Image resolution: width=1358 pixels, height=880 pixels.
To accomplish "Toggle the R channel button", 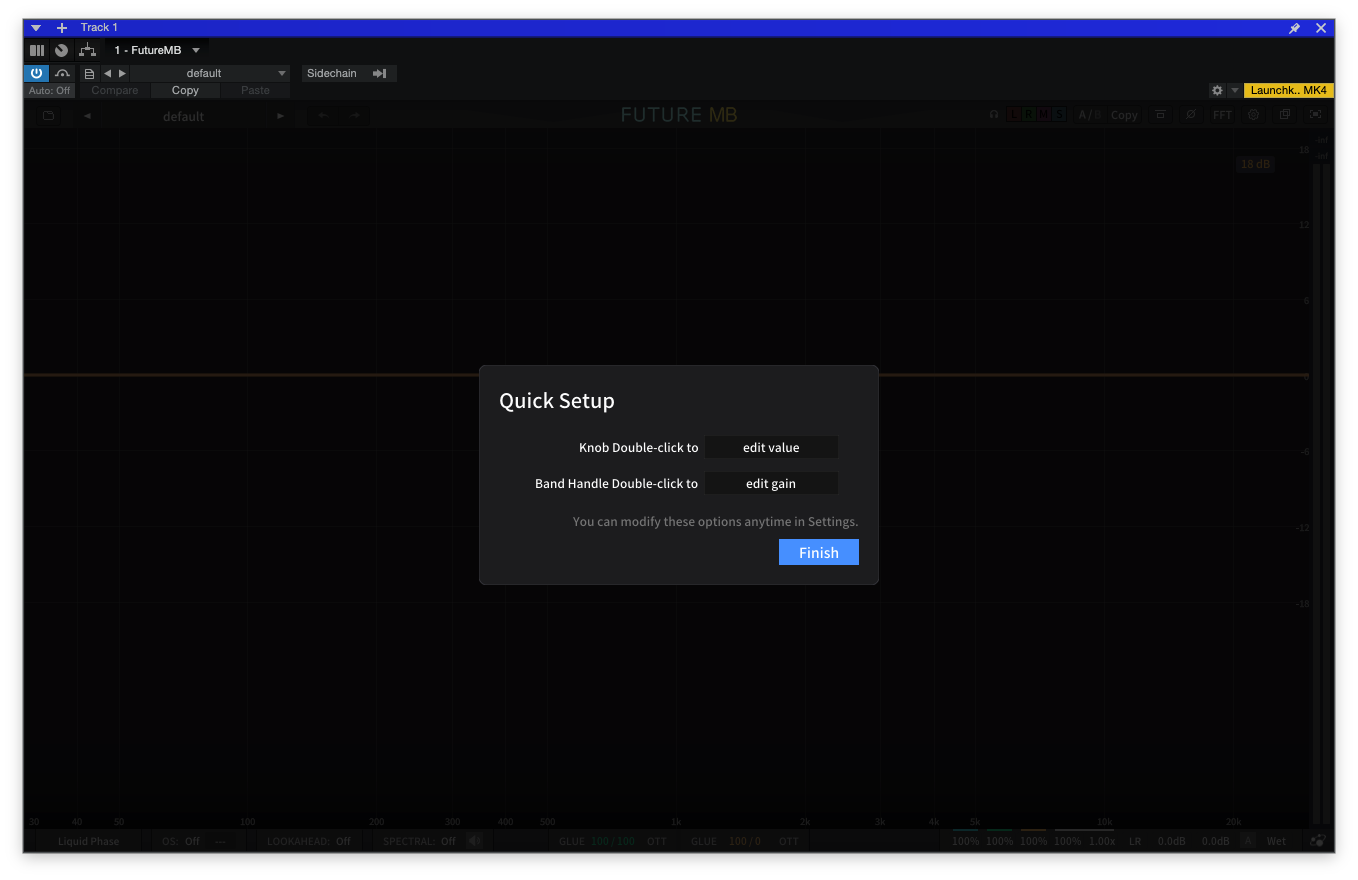I will [1029, 115].
